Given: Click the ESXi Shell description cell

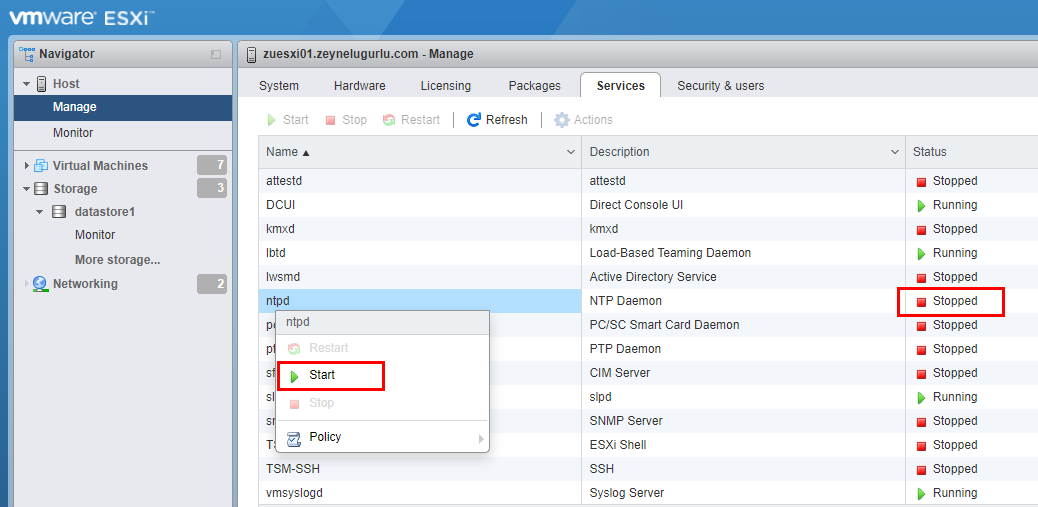Looking at the screenshot, I should [x=743, y=445].
